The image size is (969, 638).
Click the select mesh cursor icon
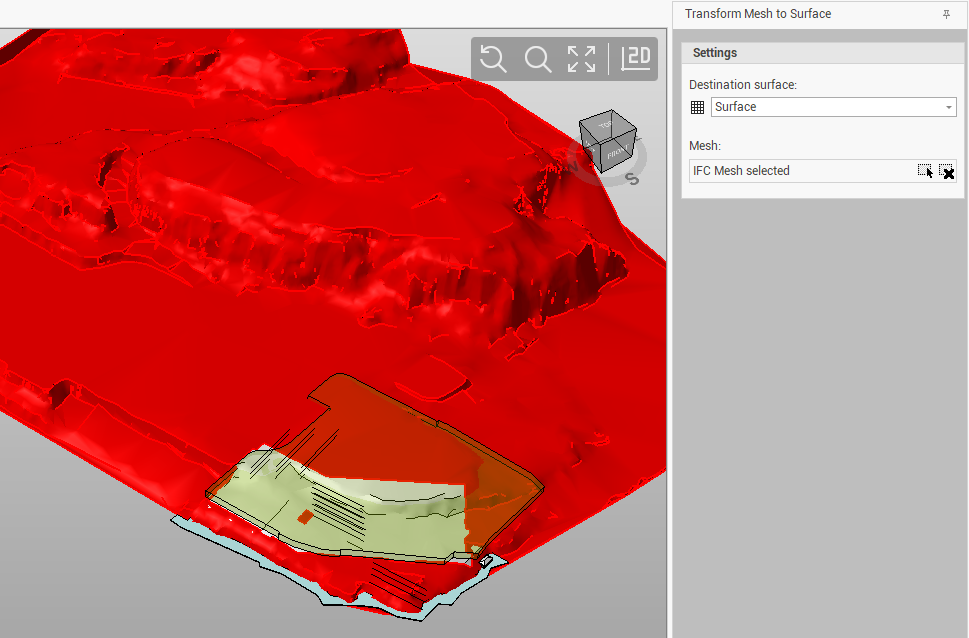tap(925, 171)
